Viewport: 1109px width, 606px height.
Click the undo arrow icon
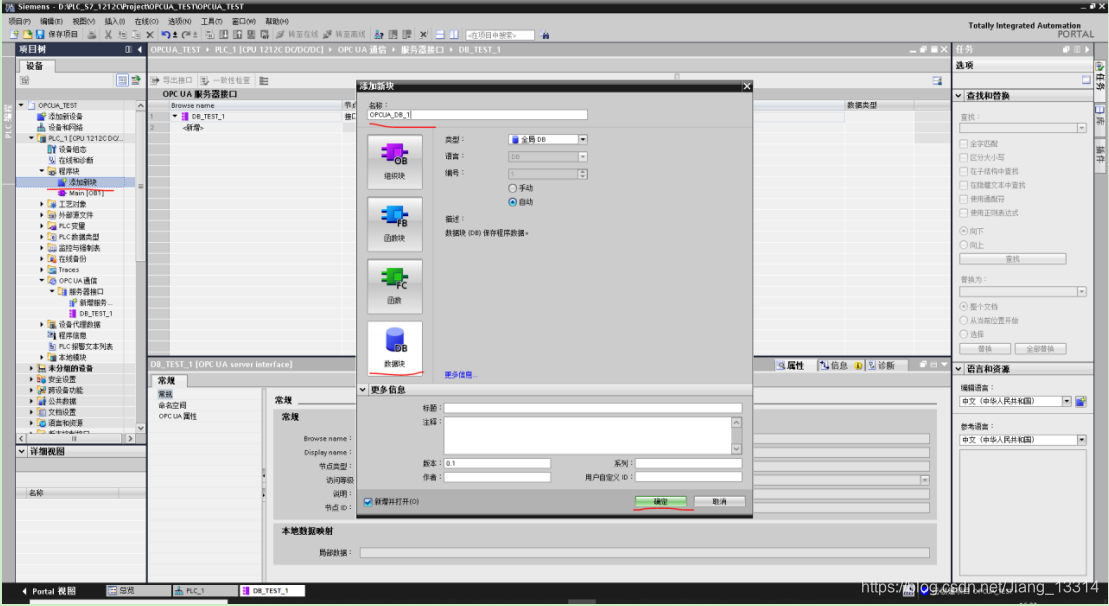point(166,34)
